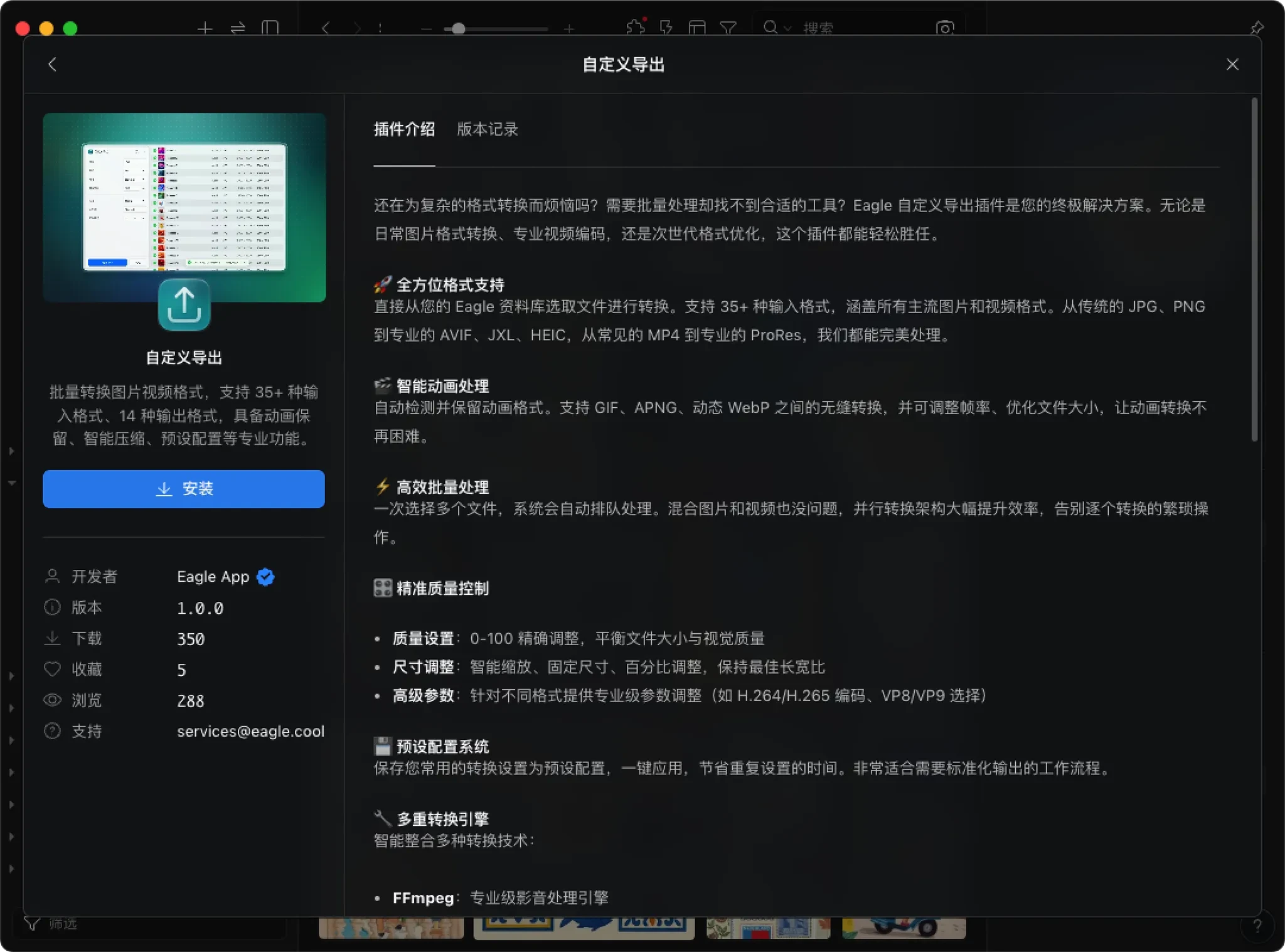Click the 精准质量控制 heading
The image size is (1285, 952).
(442, 588)
